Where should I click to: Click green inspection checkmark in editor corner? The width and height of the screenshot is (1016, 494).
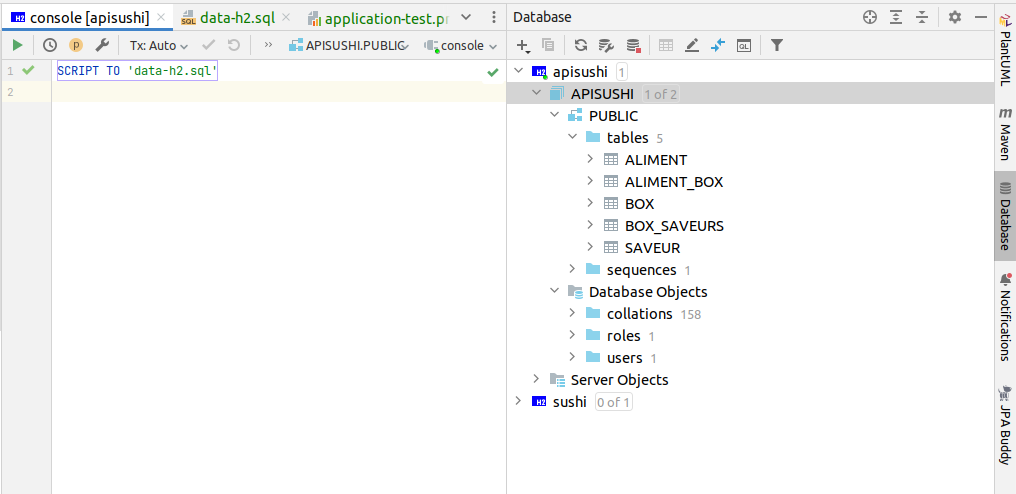493,72
